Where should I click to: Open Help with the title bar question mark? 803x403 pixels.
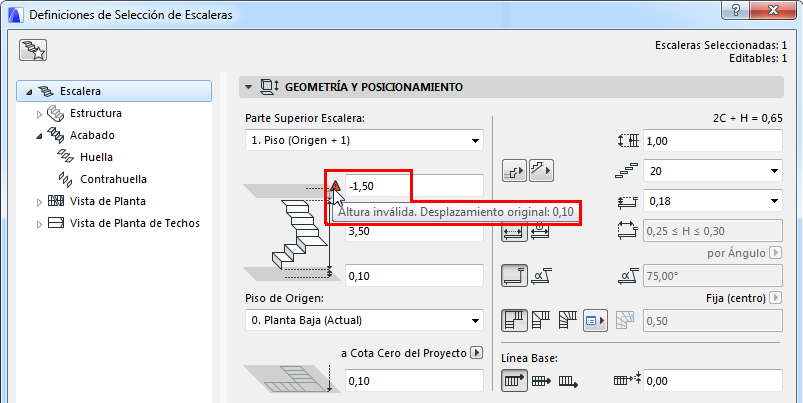pyautogui.click(x=738, y=10)
